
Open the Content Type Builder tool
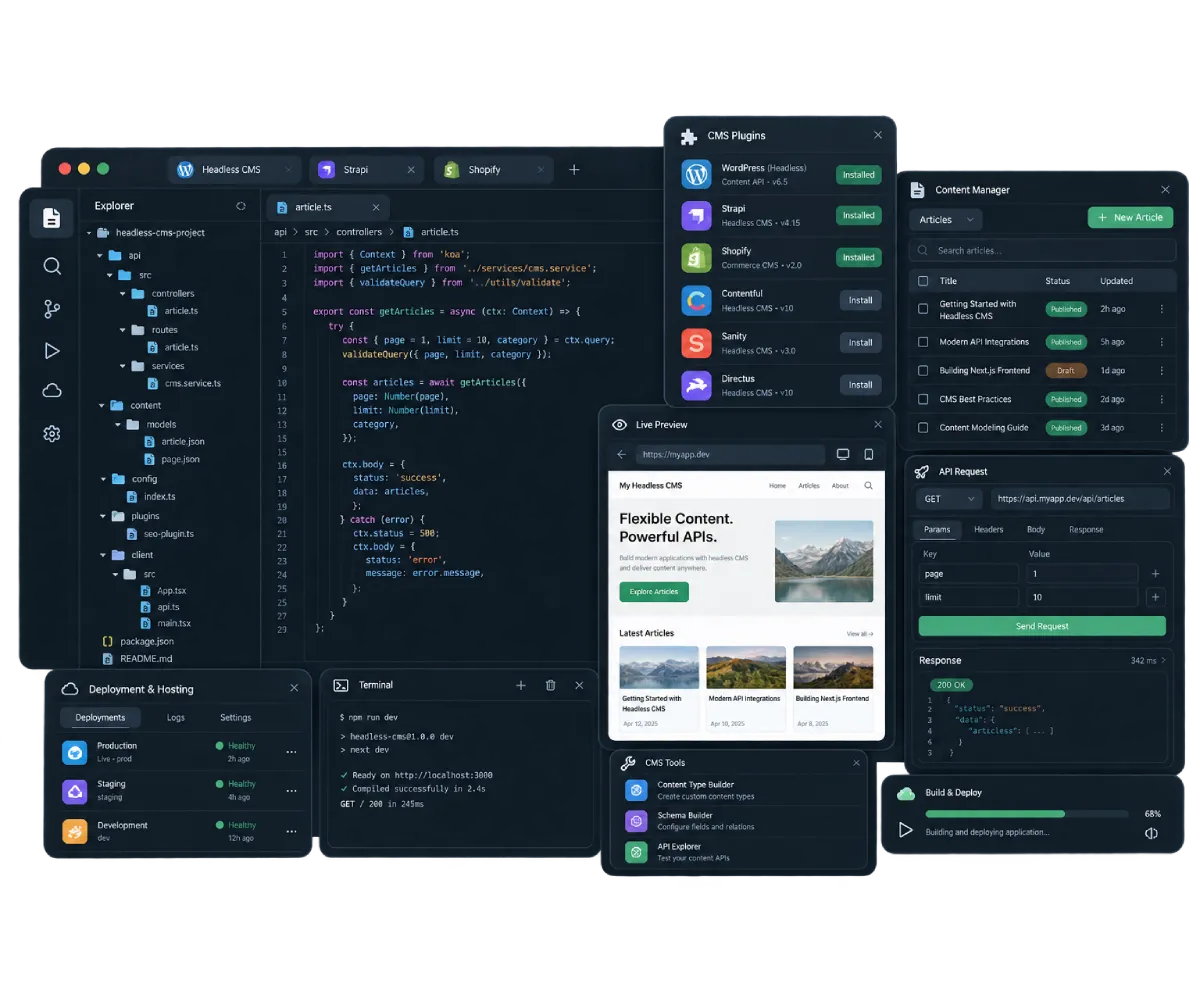coord(737,790)
